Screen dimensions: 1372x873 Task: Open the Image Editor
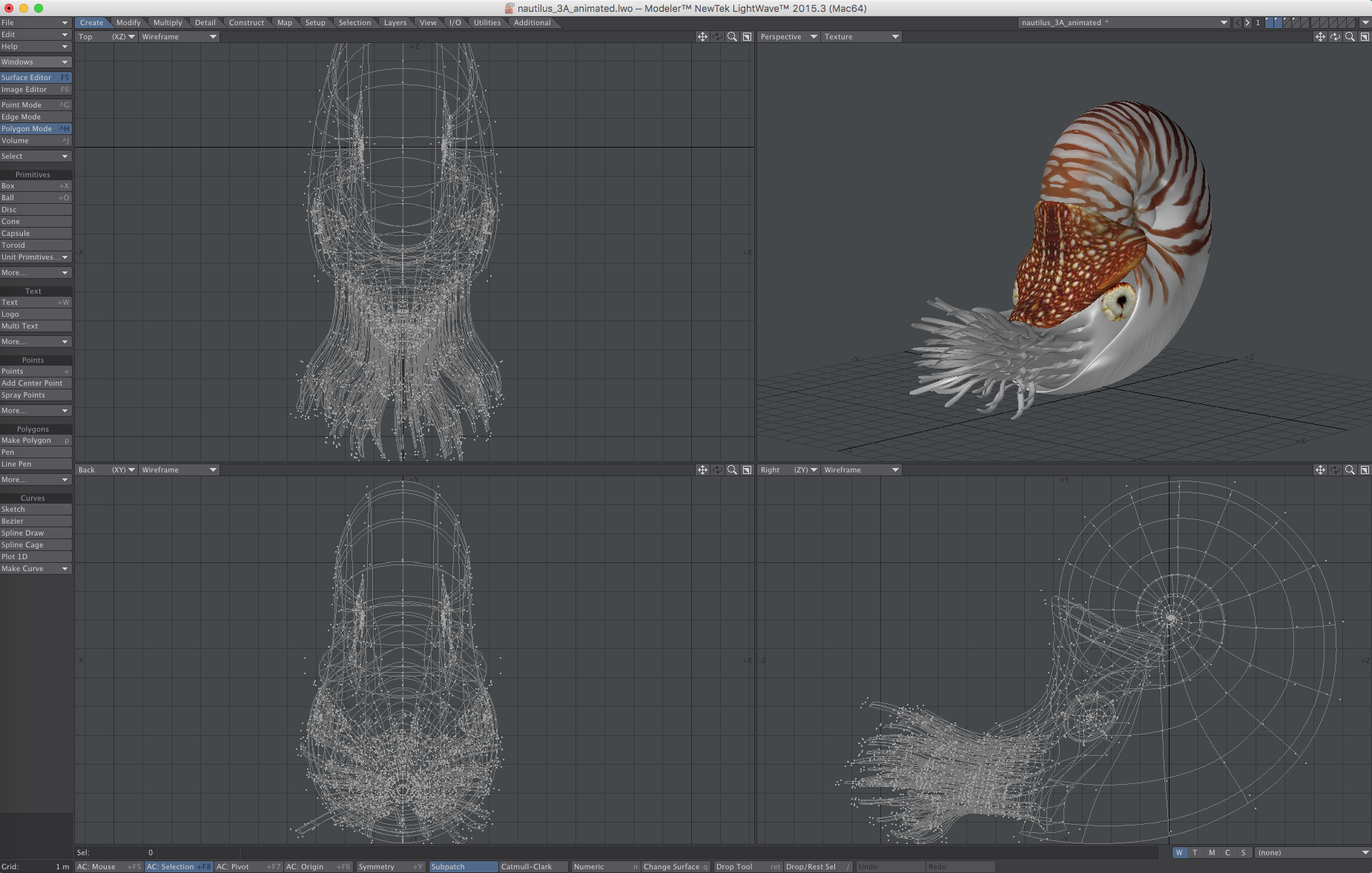coord(36,89)
